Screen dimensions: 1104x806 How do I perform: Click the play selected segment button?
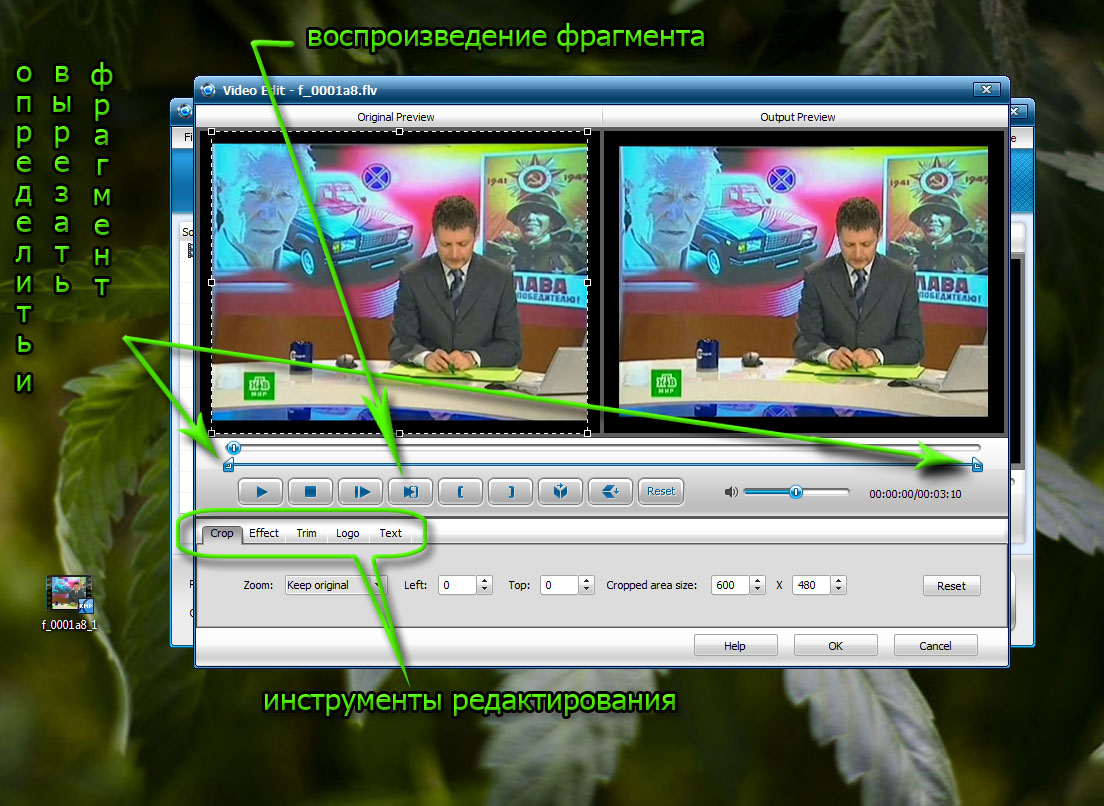pos(411,491)
